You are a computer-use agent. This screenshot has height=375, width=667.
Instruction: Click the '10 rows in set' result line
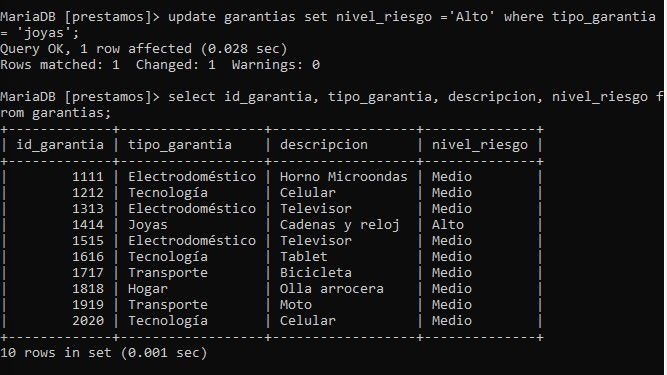tap(104, 353)
